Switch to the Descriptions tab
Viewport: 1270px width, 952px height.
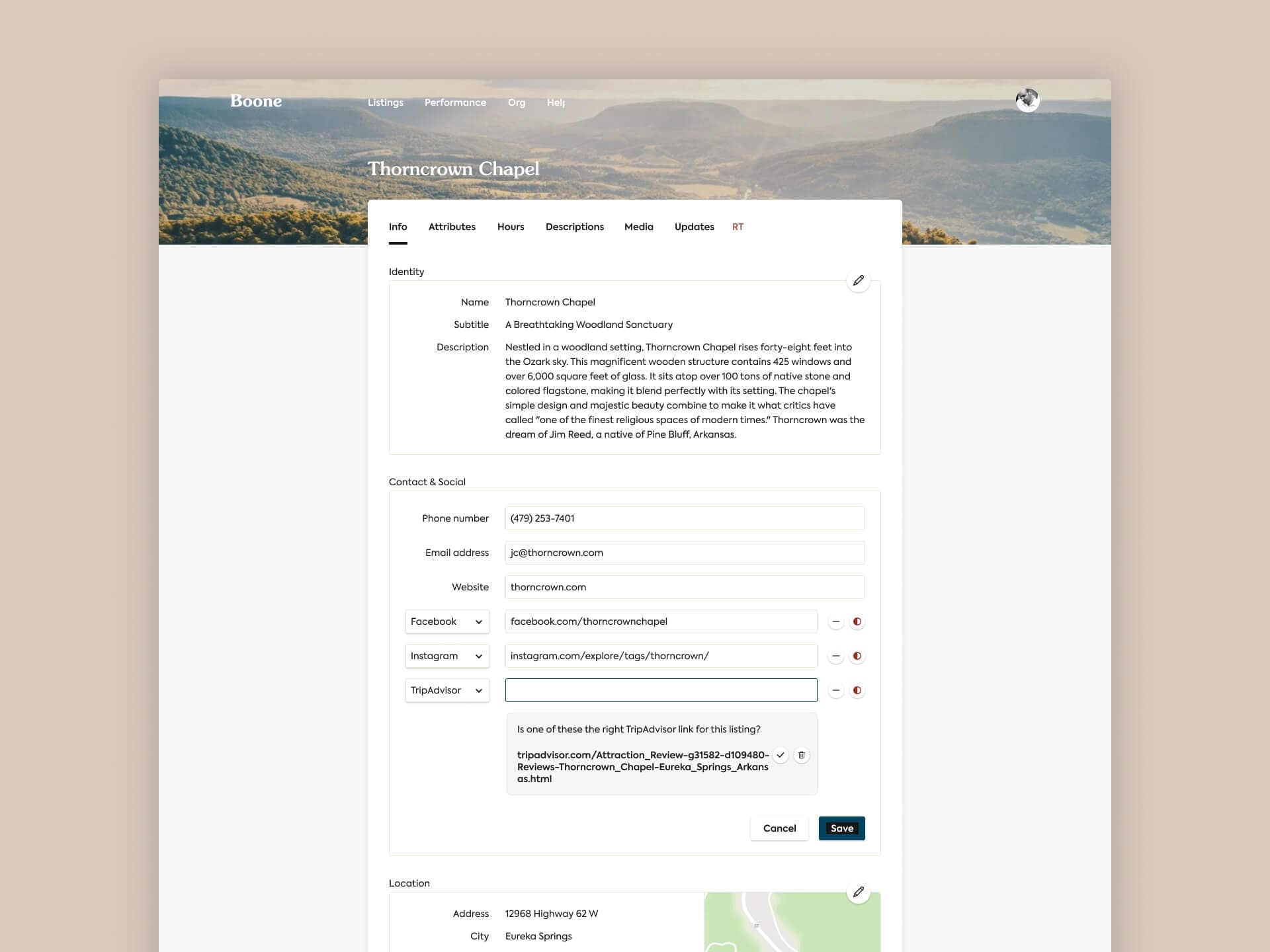point(575,227)
